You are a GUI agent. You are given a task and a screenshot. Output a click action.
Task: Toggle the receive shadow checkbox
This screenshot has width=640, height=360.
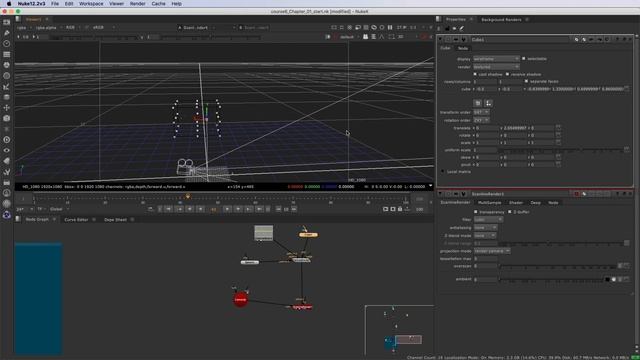(x=507, y=74)
